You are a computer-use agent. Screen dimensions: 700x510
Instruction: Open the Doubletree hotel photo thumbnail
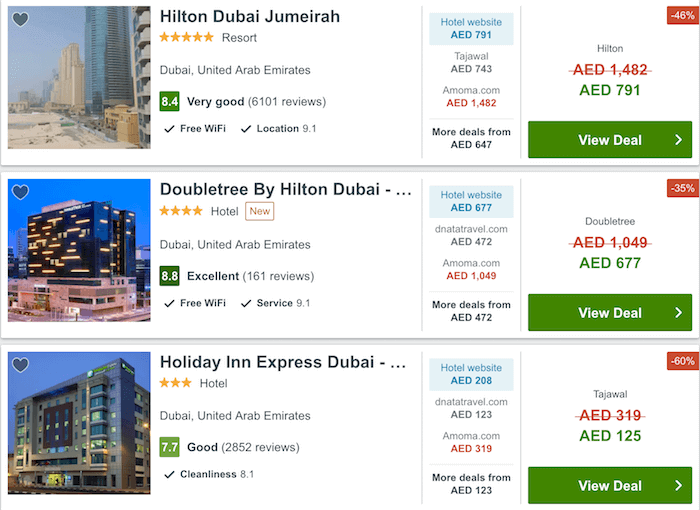(x=79, y=250)
